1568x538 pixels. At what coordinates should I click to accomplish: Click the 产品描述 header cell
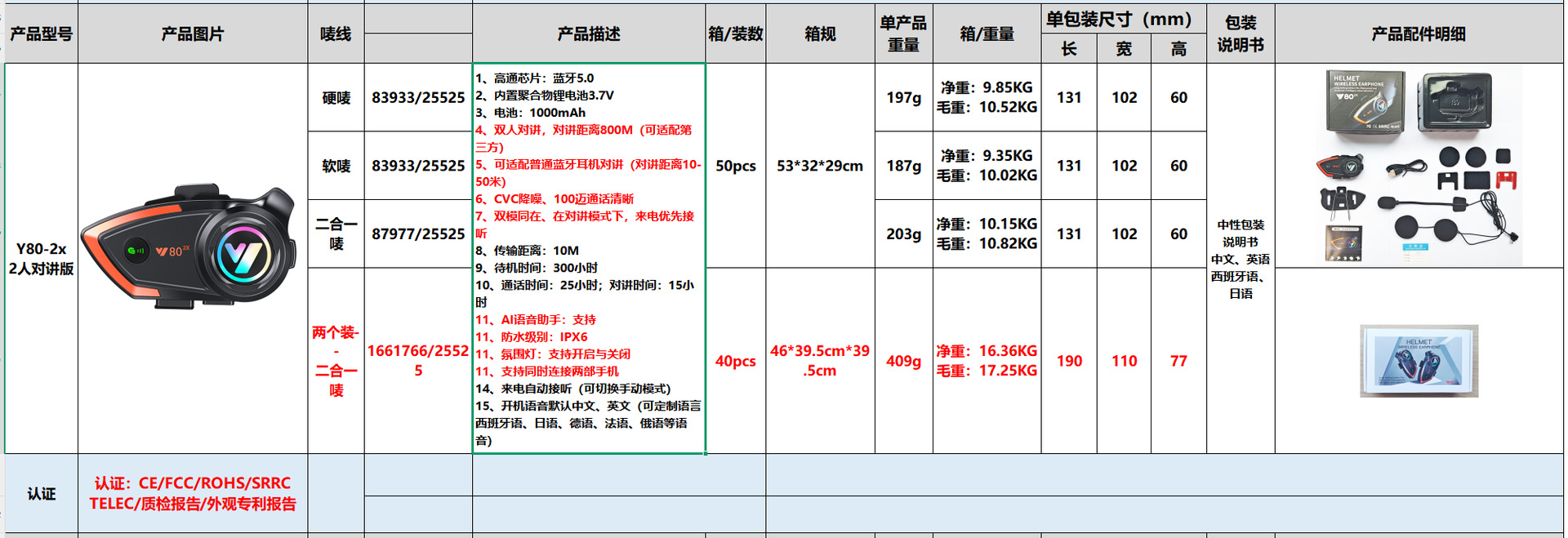tap(589, 33)
